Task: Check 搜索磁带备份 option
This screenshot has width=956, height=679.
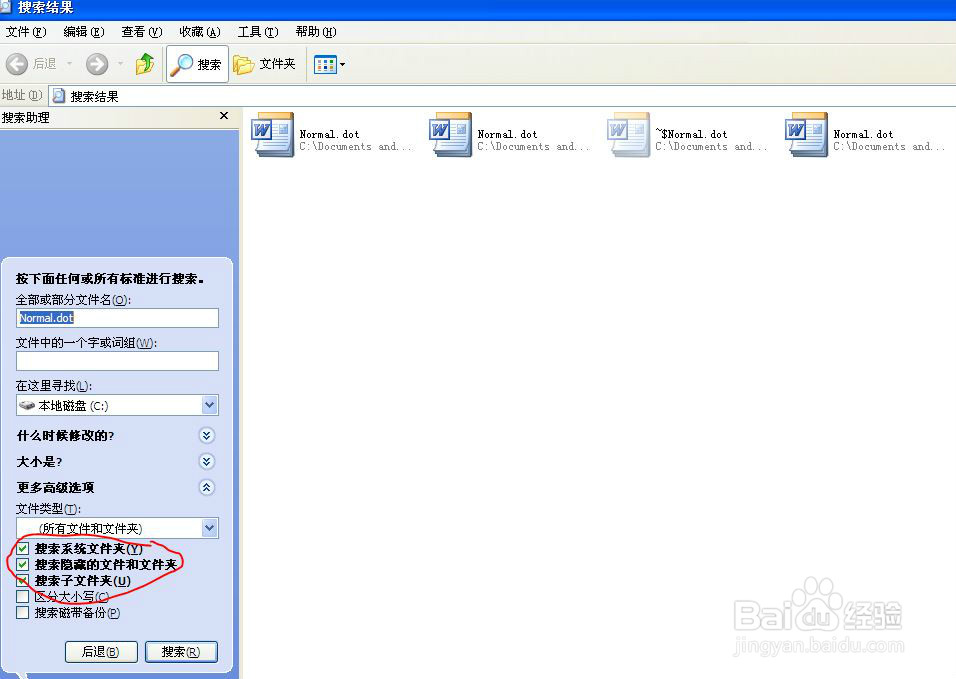Action: pos(23,612)
